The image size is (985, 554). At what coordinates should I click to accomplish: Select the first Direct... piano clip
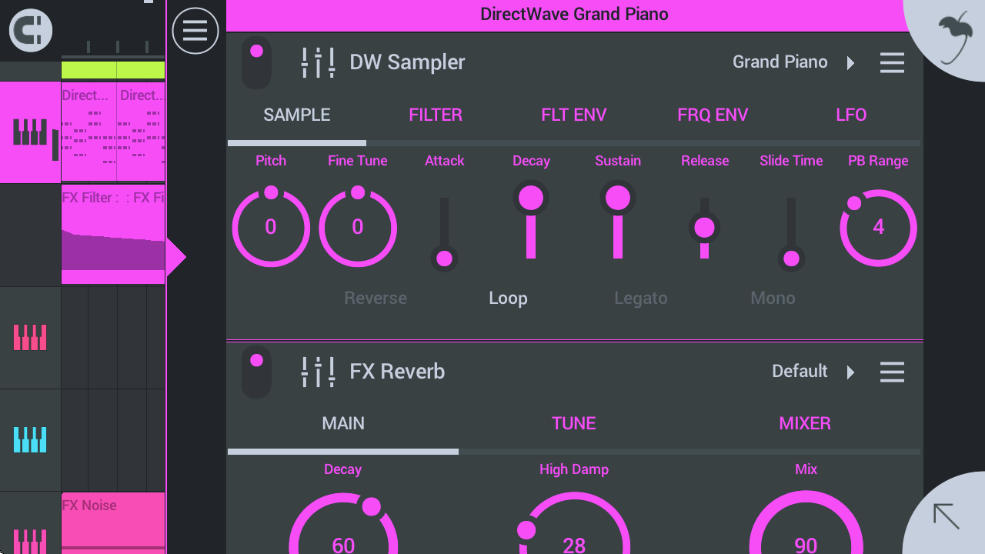click(89, 133)
